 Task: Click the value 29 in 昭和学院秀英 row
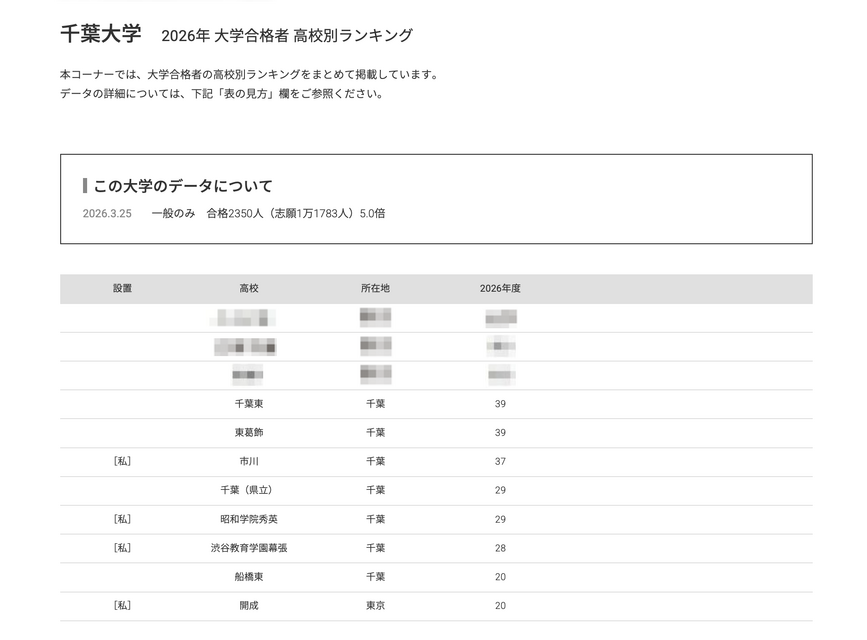(x=500, y=519)
